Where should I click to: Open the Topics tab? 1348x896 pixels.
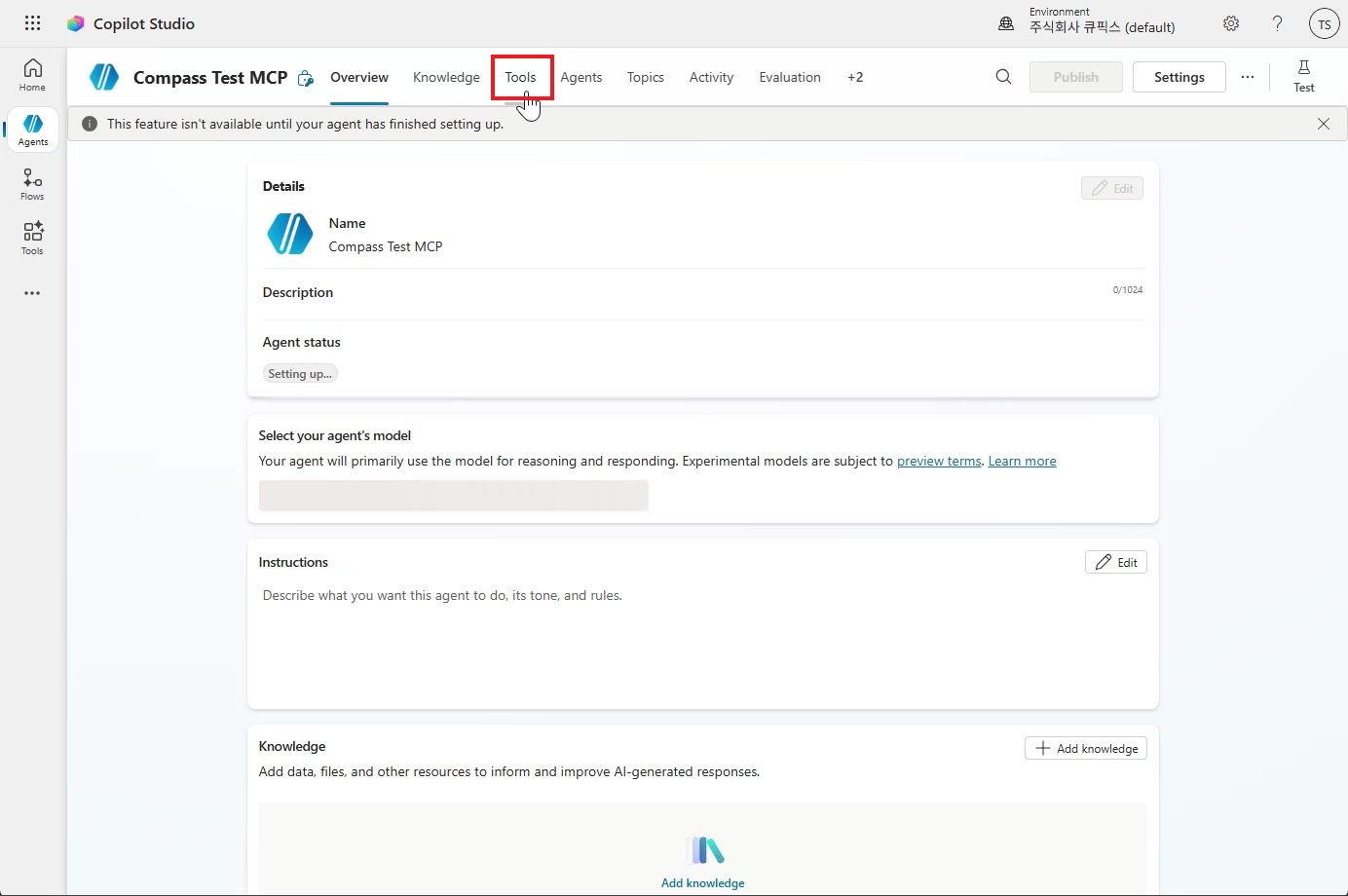[646, 77]
